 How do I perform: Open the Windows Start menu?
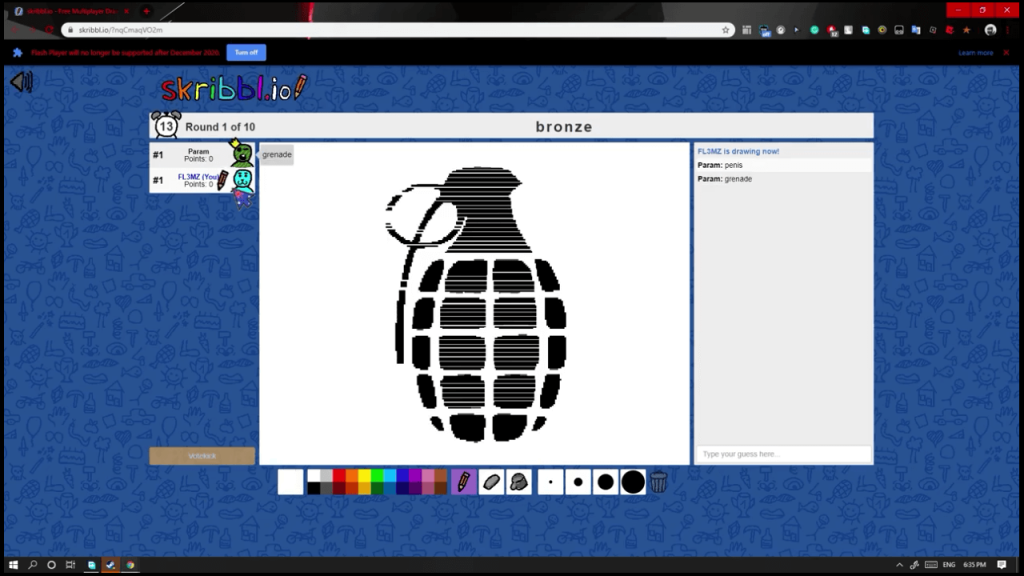12,565
